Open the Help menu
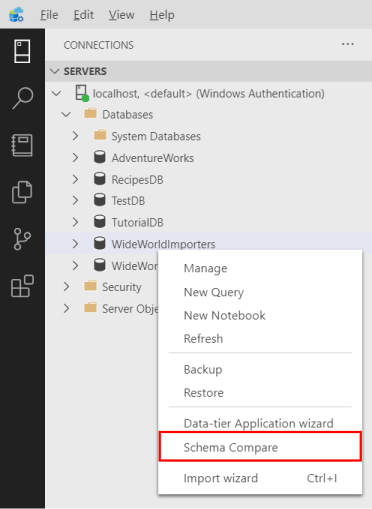The width and height of the screenshot is (372, 509). pyautogui.click(x=162, y=15)
